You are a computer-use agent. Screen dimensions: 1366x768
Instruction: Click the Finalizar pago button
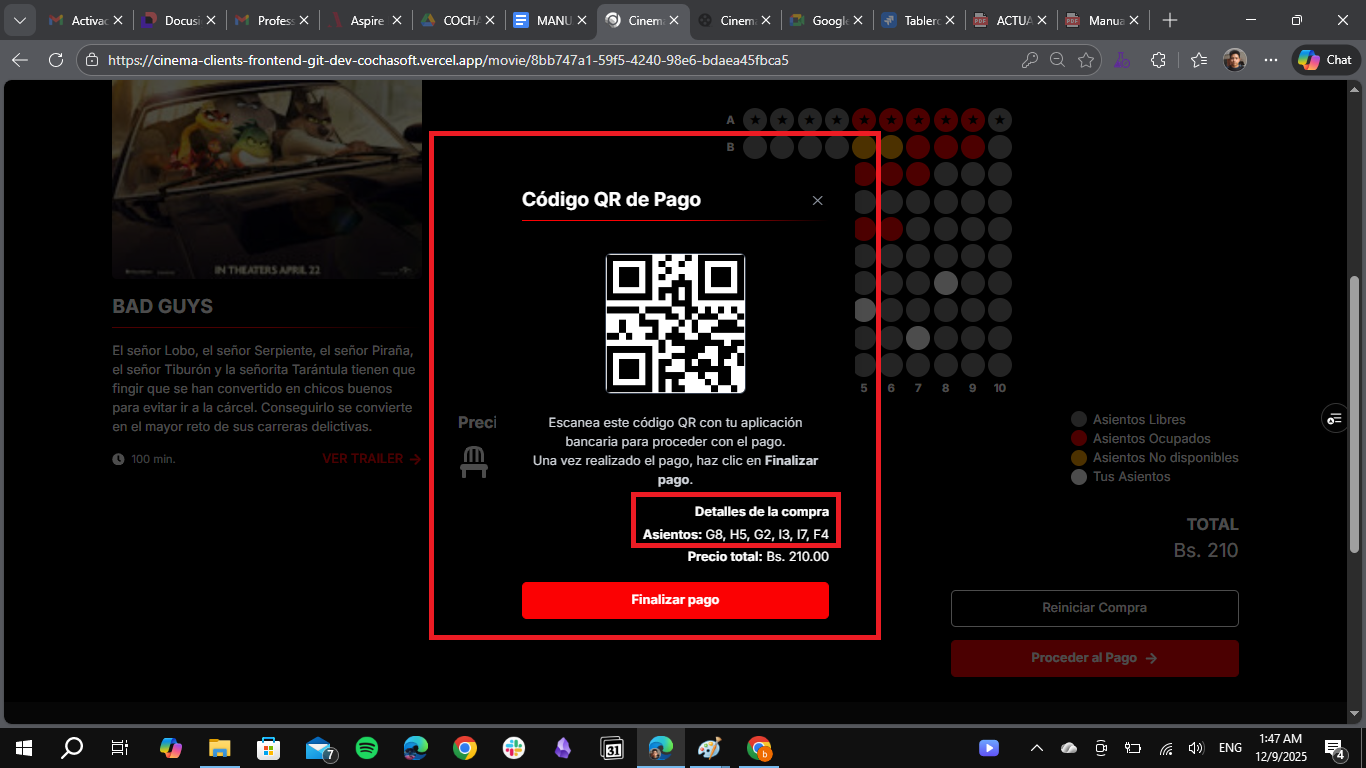click(675, 600)
